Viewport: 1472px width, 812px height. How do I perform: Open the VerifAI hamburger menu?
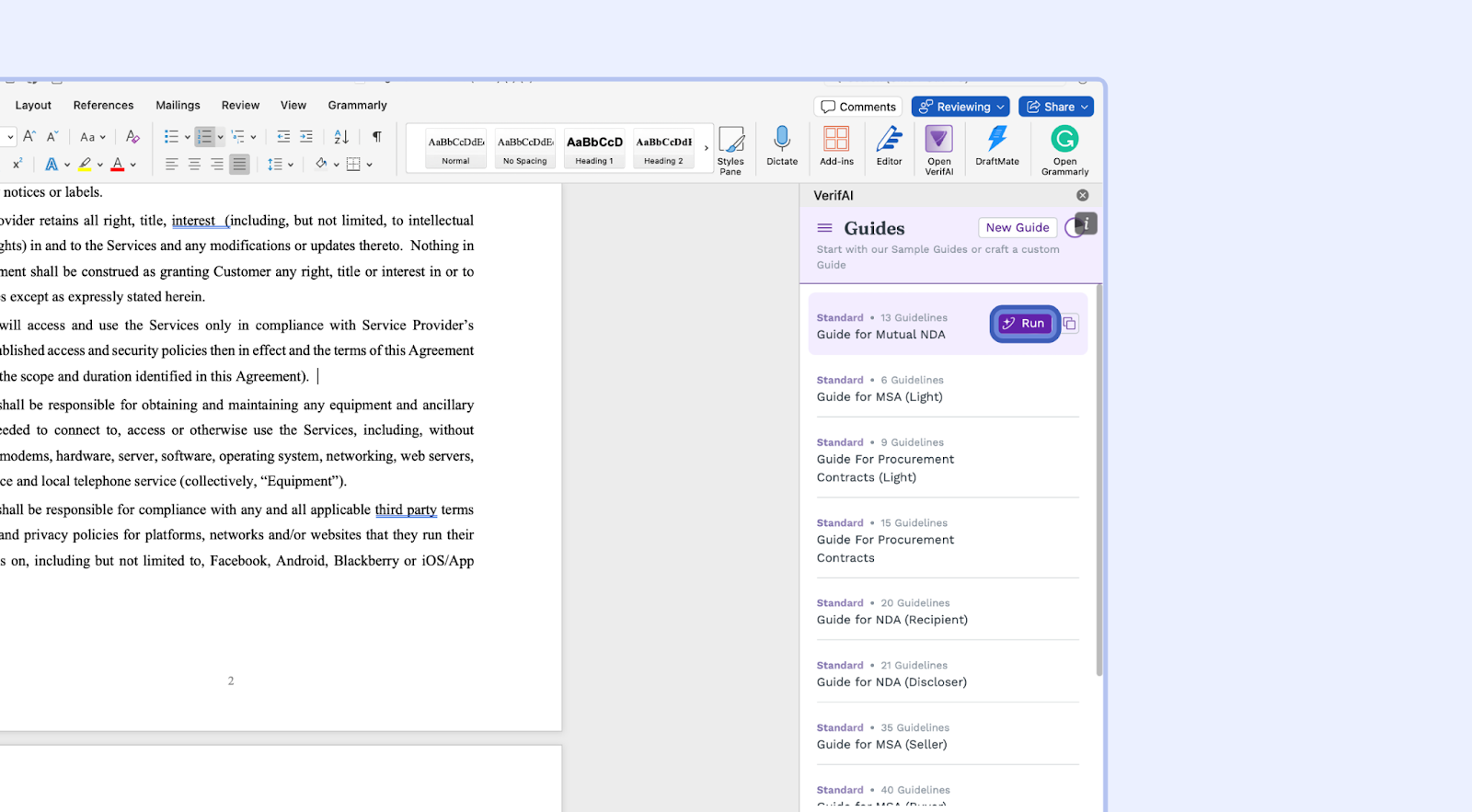(x=824, y=228)
